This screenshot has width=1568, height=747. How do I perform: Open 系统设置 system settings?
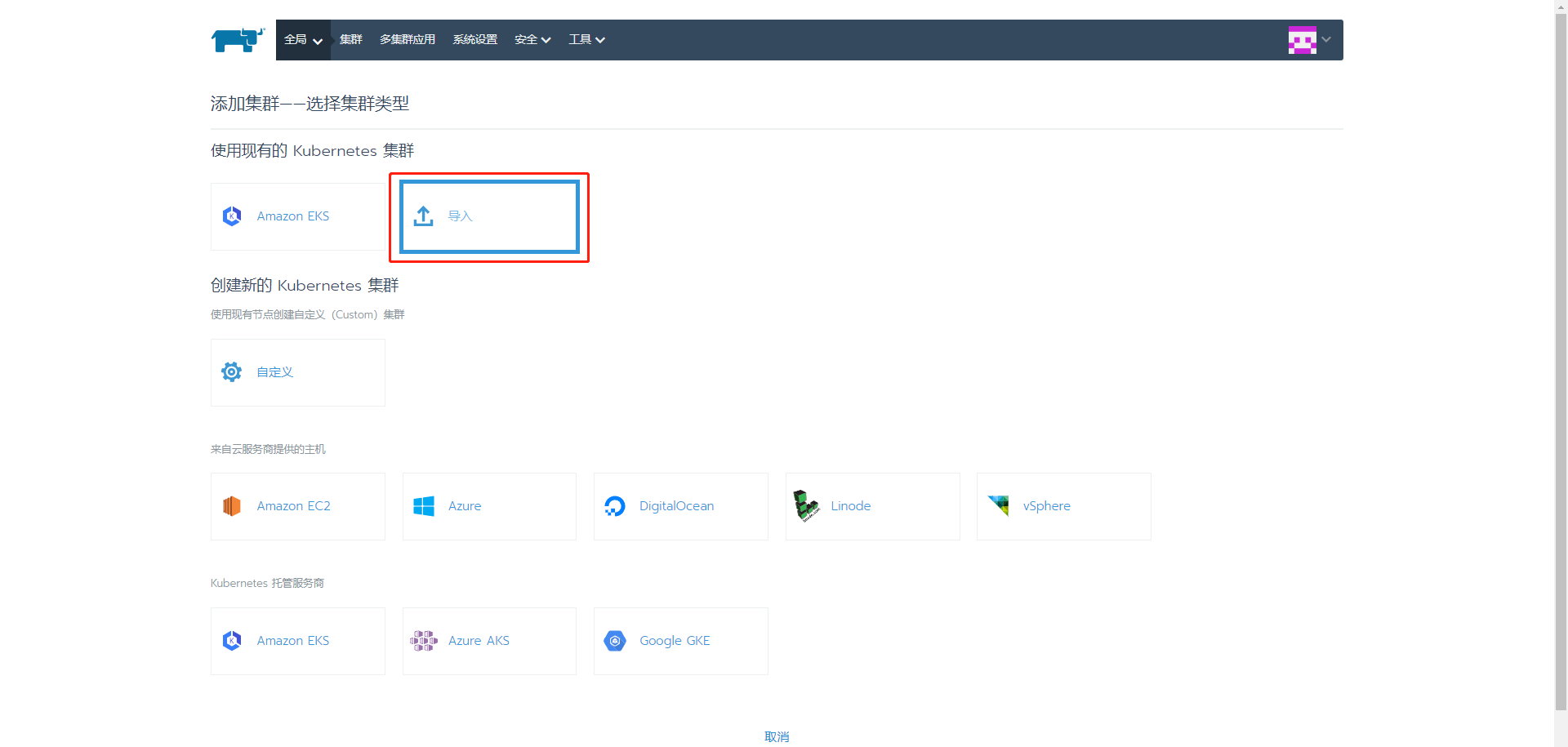(475, 40)
